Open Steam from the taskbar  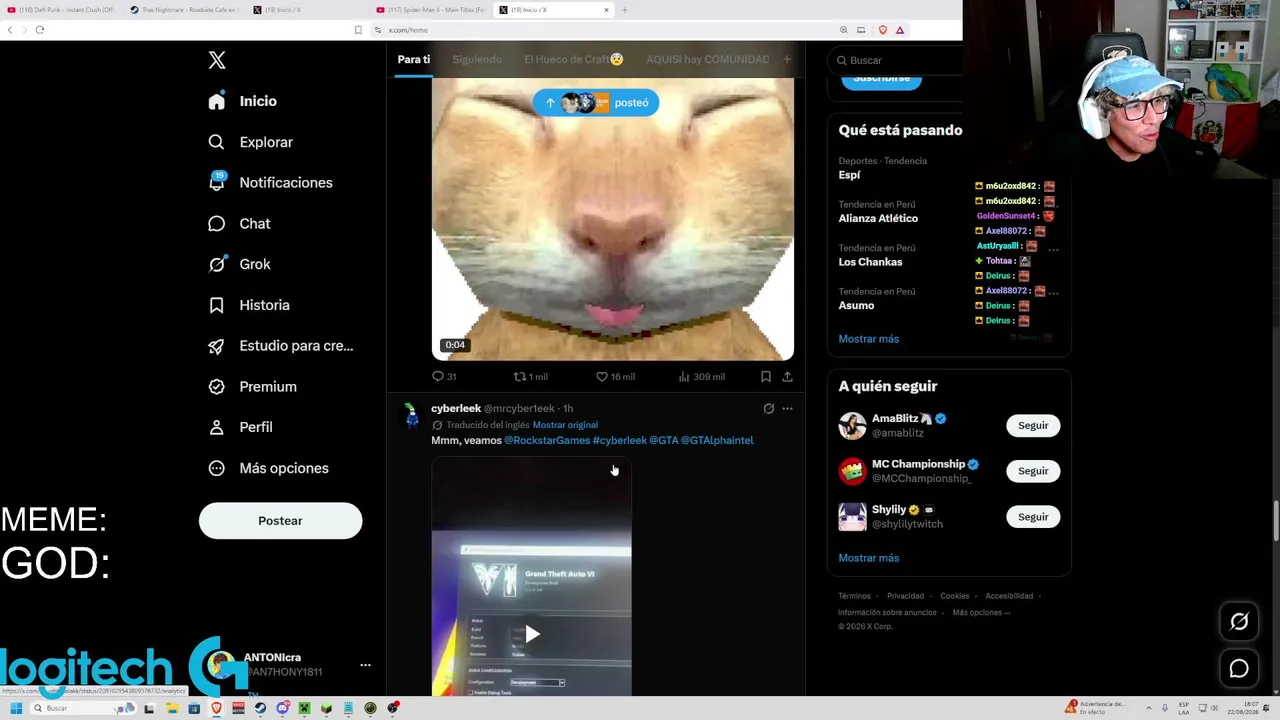point(260,708)
